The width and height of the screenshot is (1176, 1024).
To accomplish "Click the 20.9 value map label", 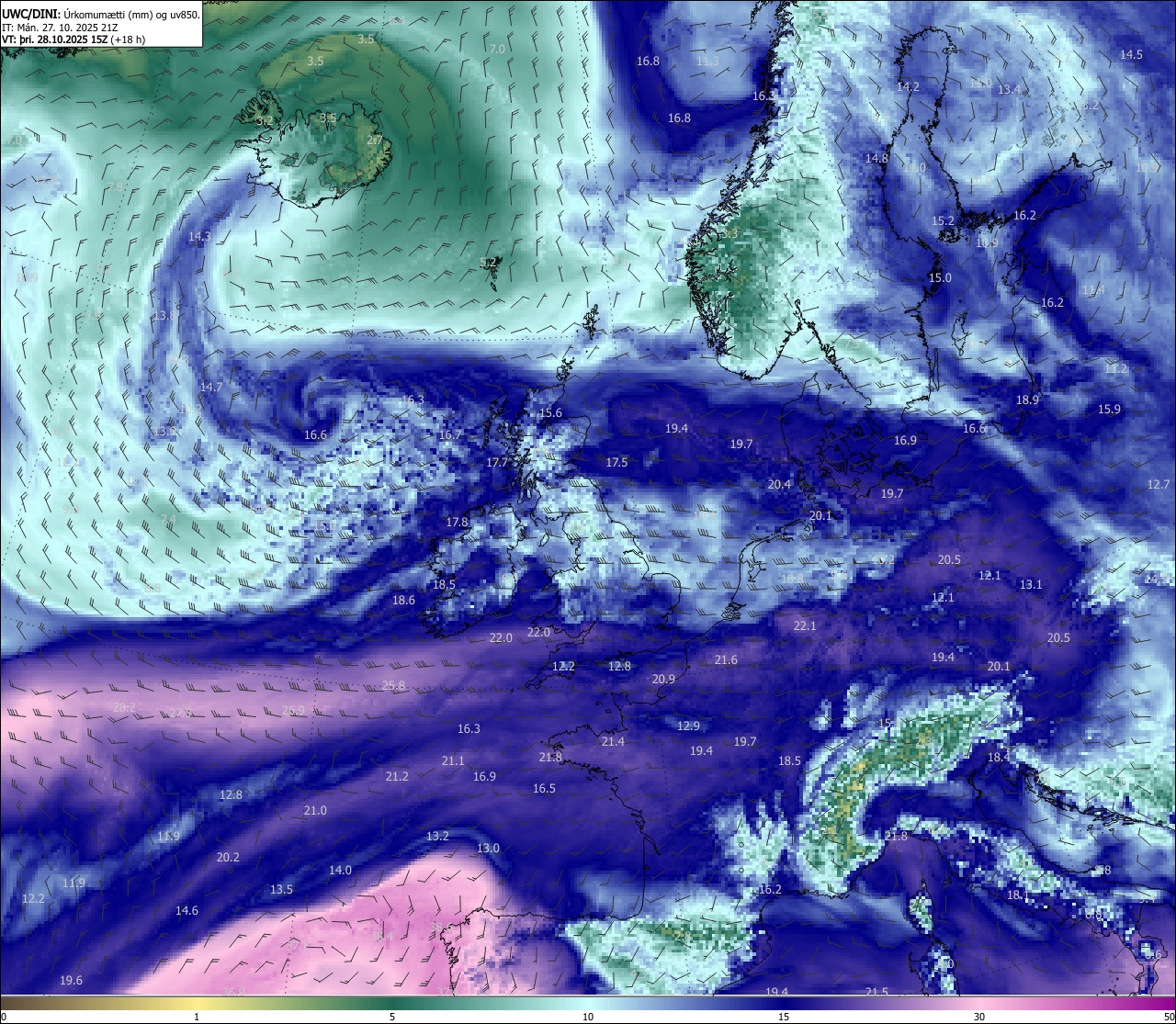I will point(663,679).
